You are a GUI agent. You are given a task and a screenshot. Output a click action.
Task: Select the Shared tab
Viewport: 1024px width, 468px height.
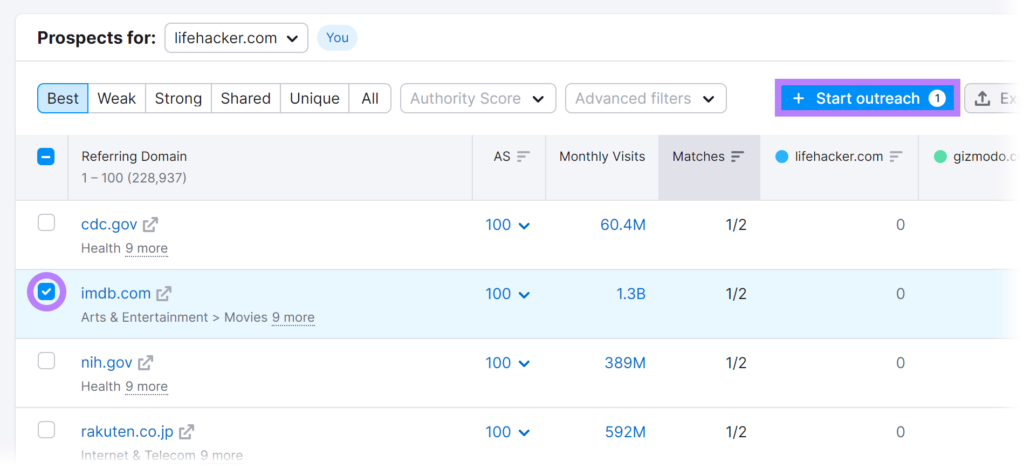pos(246,99)
